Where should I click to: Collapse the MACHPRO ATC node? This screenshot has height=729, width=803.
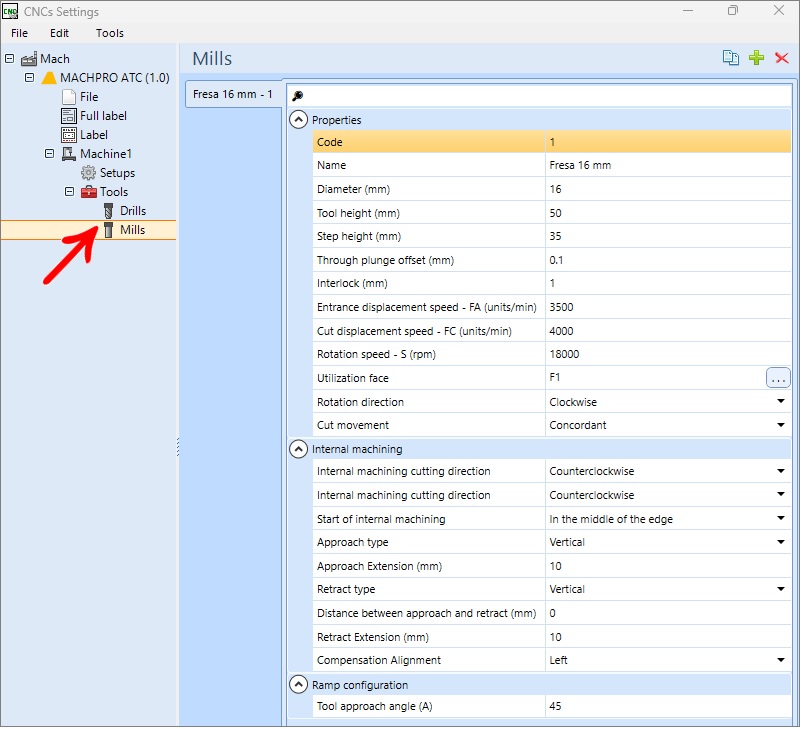[x=29, y=78]
